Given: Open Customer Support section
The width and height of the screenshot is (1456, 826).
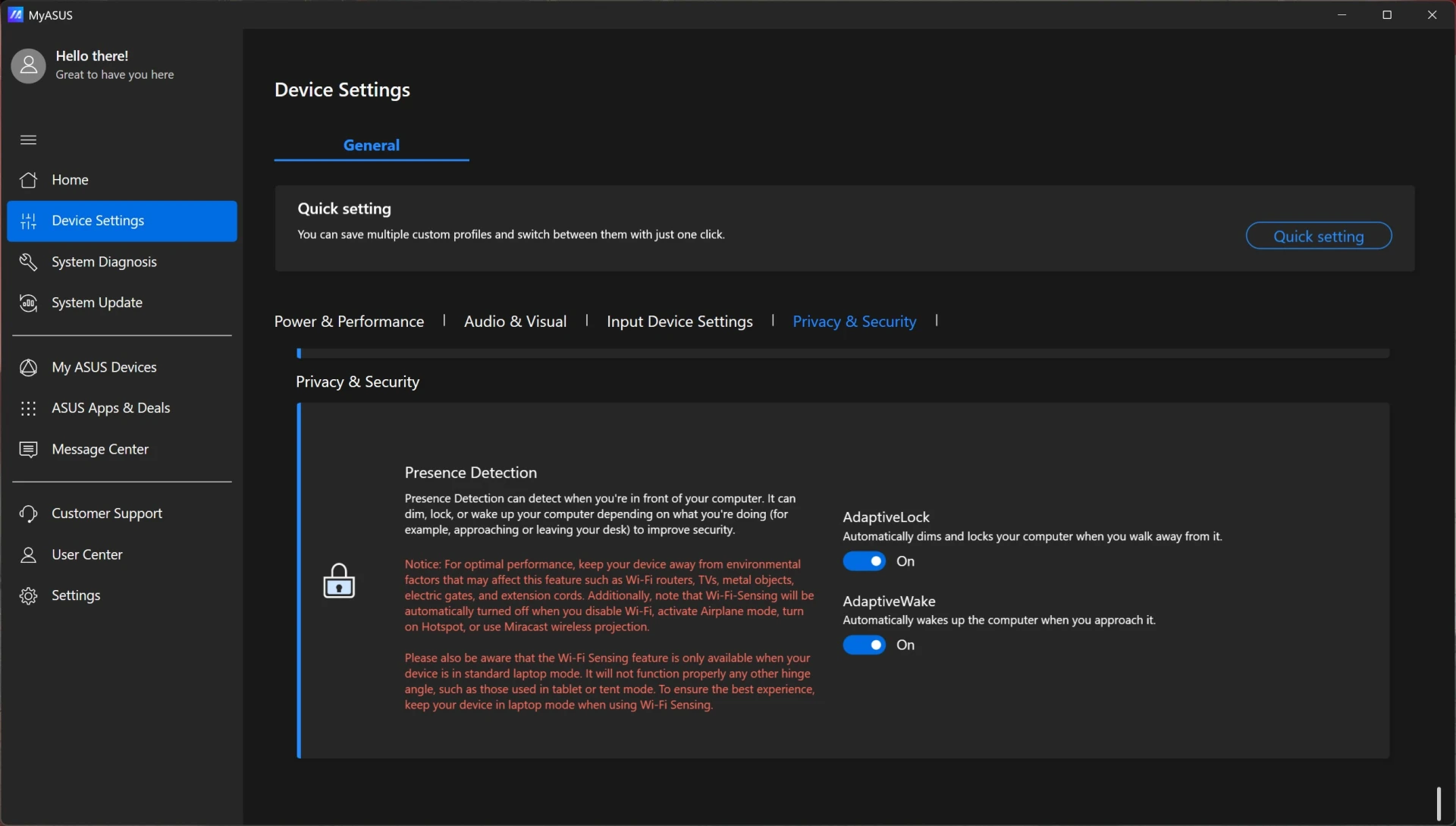Looking at the screenshot, I should click(x=122, y=514).
